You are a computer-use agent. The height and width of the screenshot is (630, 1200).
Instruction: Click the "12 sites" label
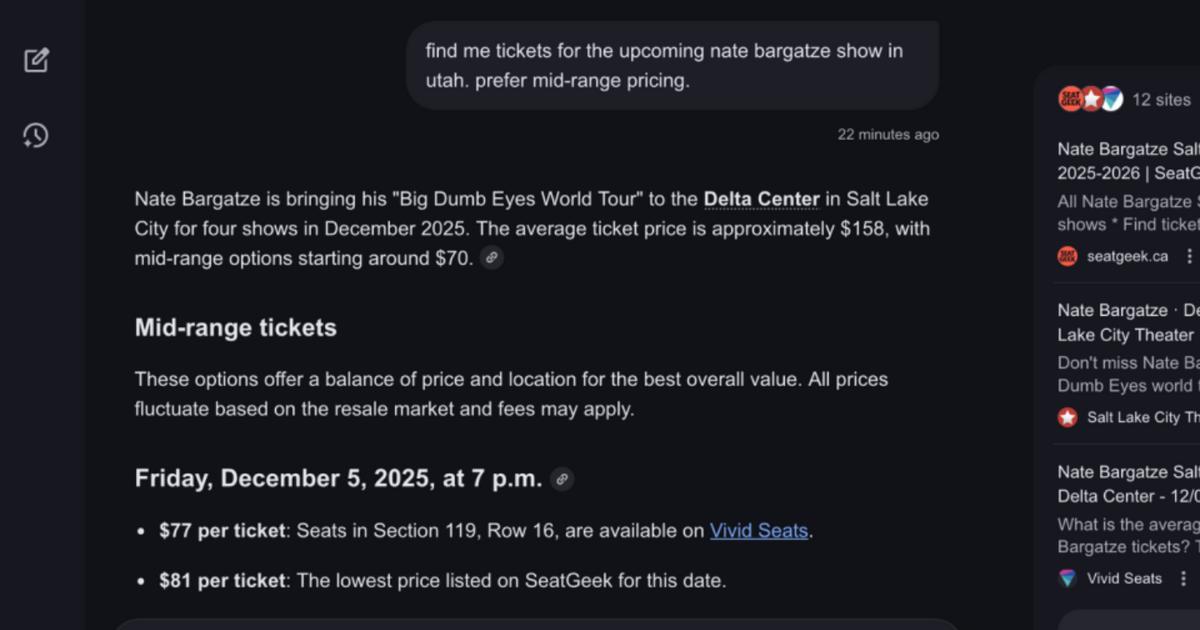[1160, 99]
